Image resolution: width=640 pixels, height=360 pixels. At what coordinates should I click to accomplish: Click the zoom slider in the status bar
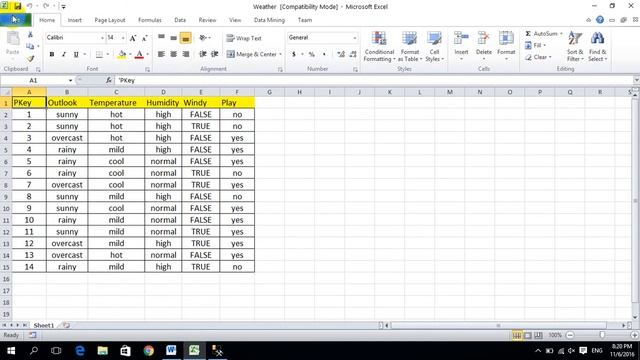pos(602,335)
